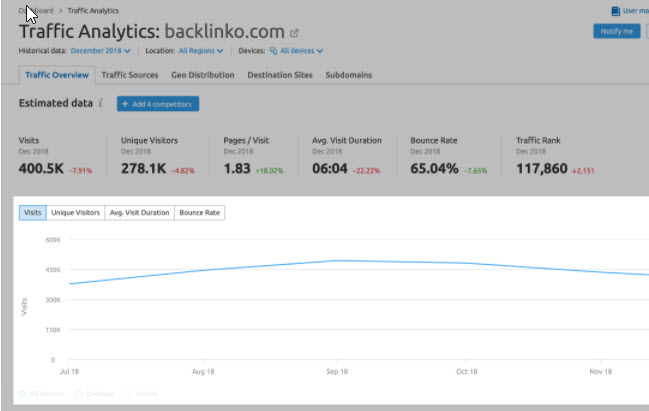Switch to the Traffic Overview tab
Viewport: 649px width, 411px height.
(57, 75)
